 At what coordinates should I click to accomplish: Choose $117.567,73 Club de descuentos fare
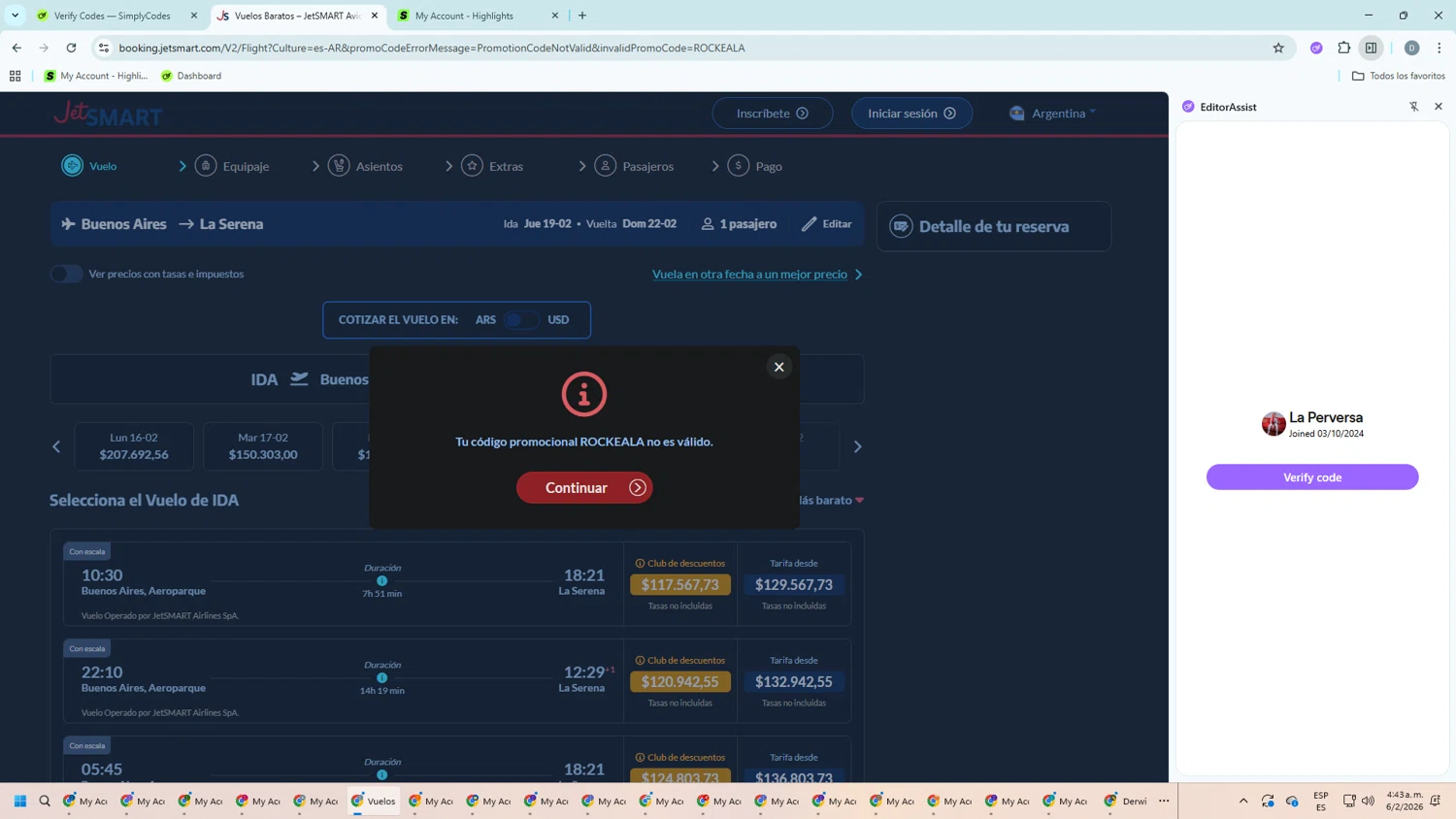pos(680,584)
